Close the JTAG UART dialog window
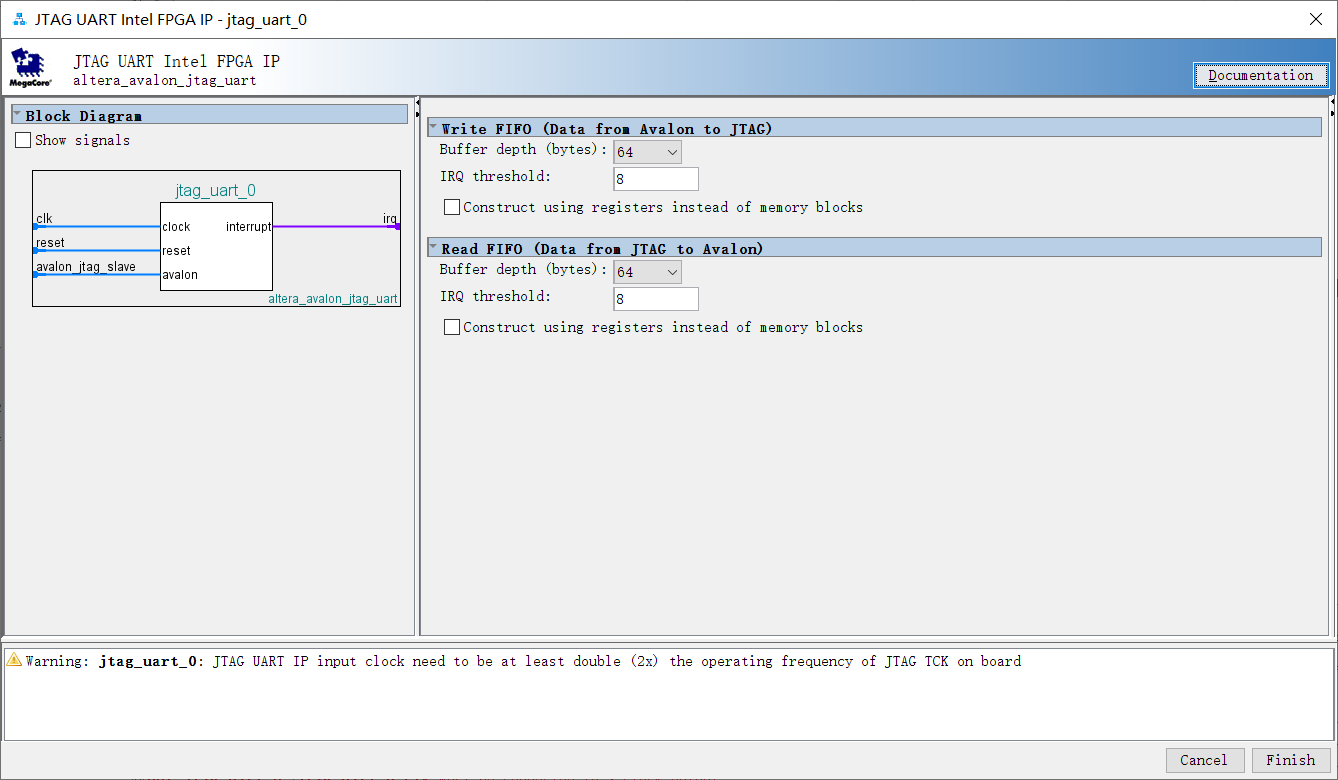This screenshot has height=780, width=1338. pyautogui.click(x=1315, y=19)
